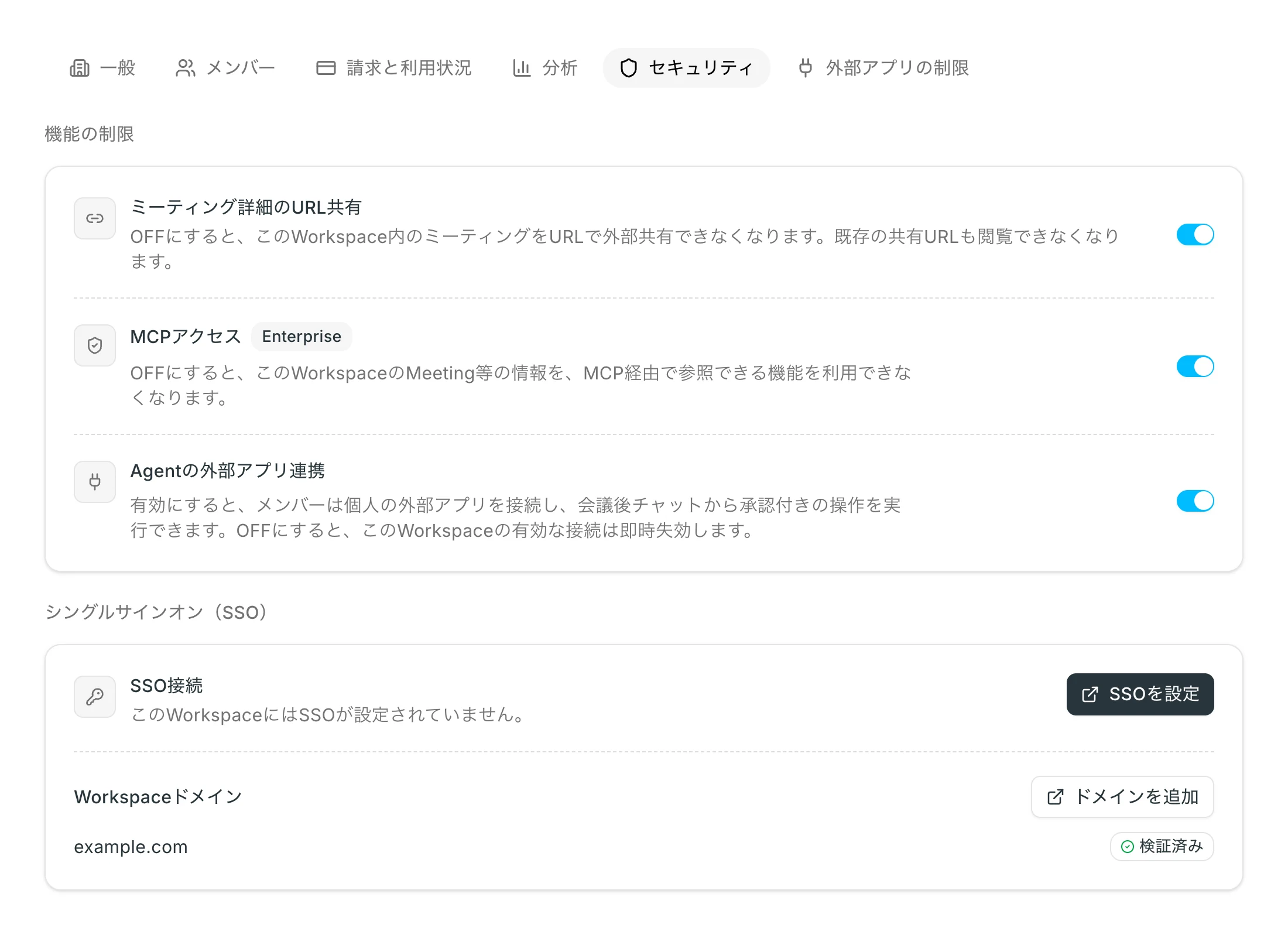
Task: Click the link icon beside URL共有
Action: pyautogui.click(x=95, y=218)
